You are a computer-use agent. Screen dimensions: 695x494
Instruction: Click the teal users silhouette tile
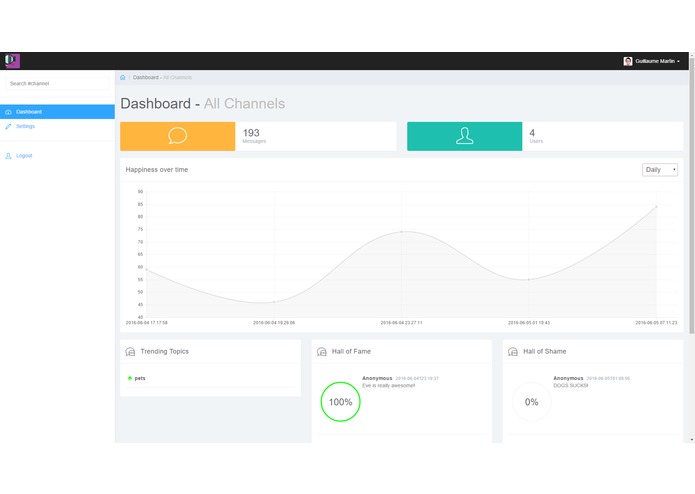465,136
